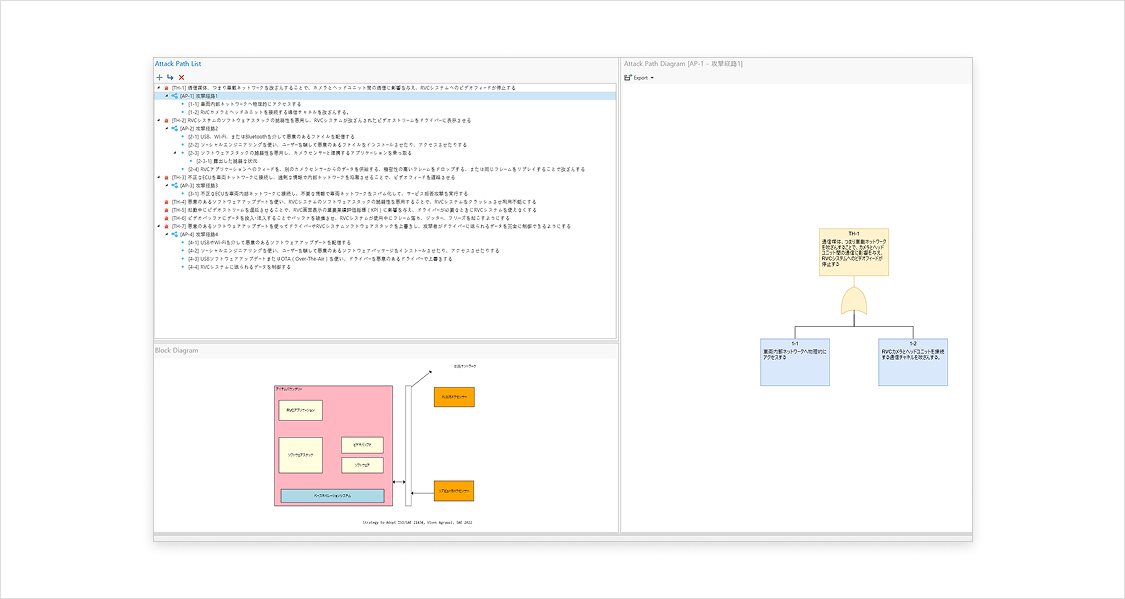Open the Export dropdown arrow
1125x599 pixels.
652,78
